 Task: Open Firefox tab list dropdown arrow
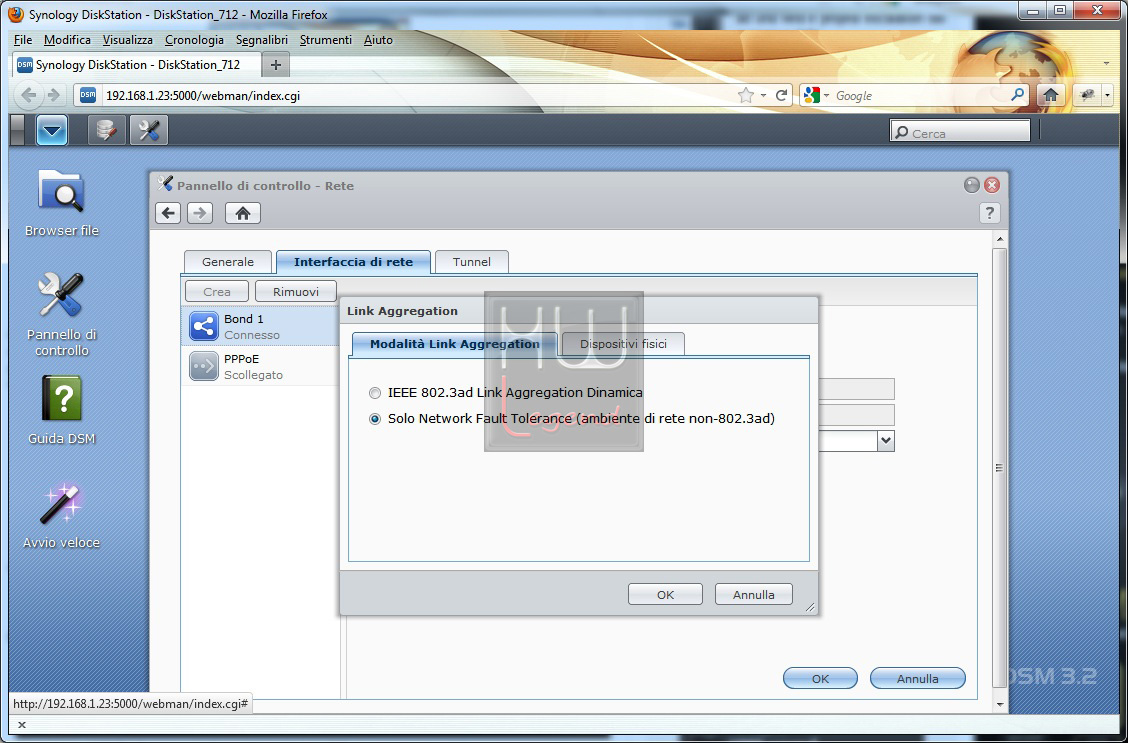pos(1106,64)
